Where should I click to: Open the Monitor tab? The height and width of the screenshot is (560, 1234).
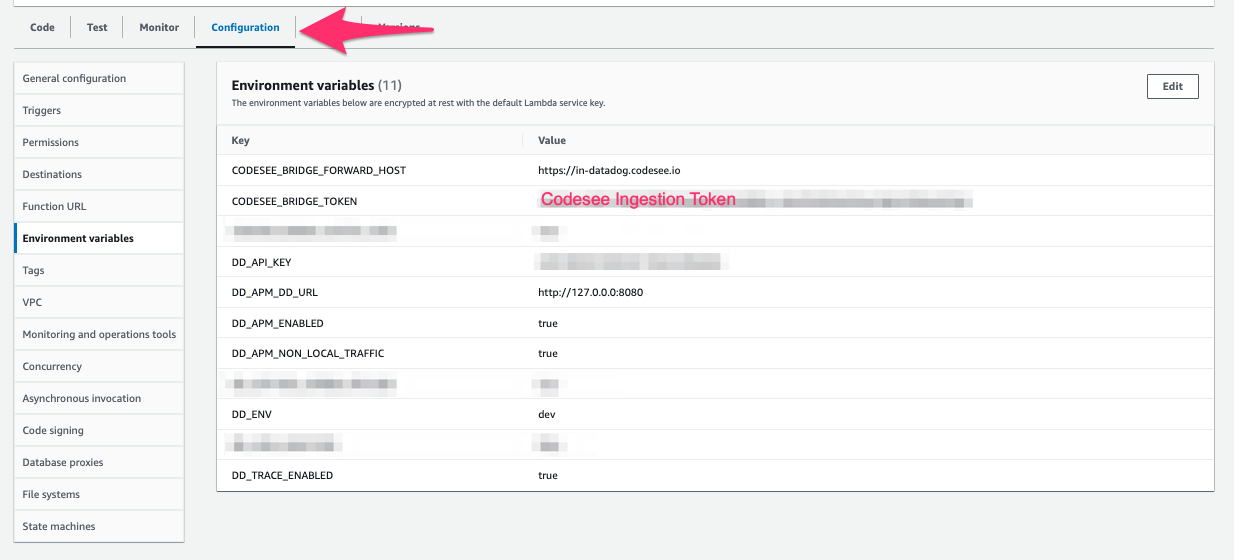(159, 27)
